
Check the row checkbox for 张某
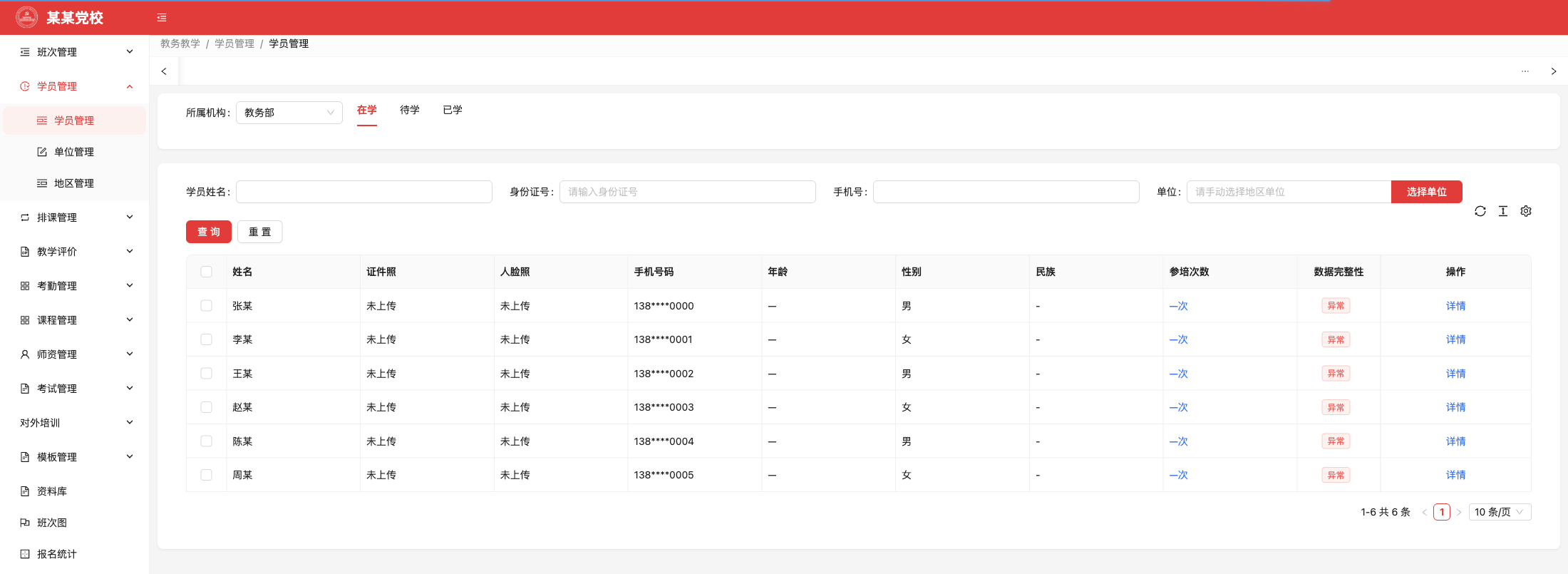(x=207, y=306)
